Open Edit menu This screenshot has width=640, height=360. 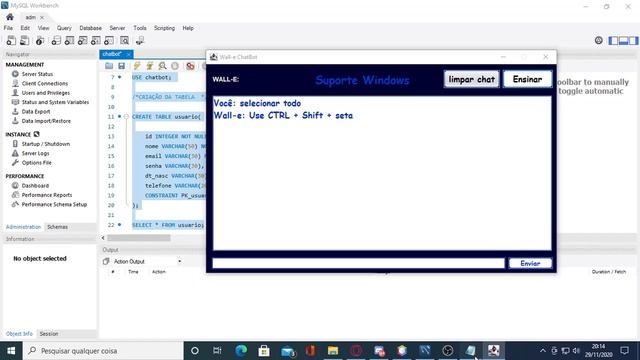click(x=25, y=28)
